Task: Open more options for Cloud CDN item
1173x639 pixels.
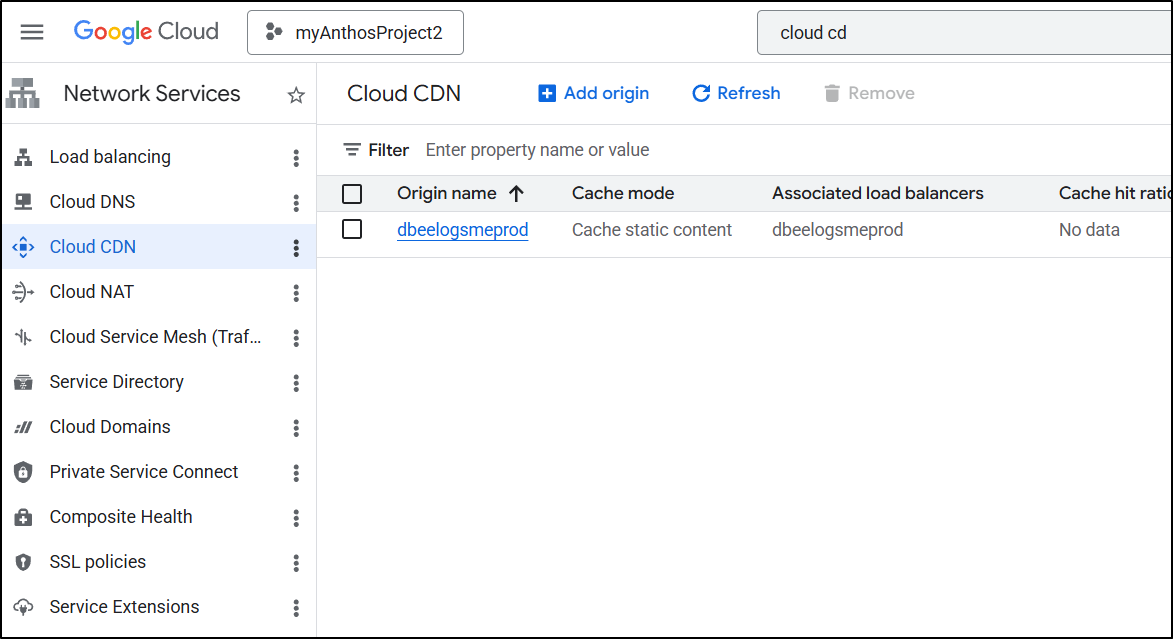Action: click(296, 248)
